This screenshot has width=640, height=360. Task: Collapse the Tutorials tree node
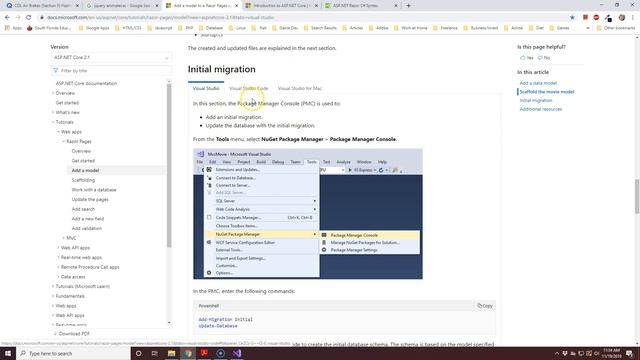pyautogui.click(x=53, y=122)
